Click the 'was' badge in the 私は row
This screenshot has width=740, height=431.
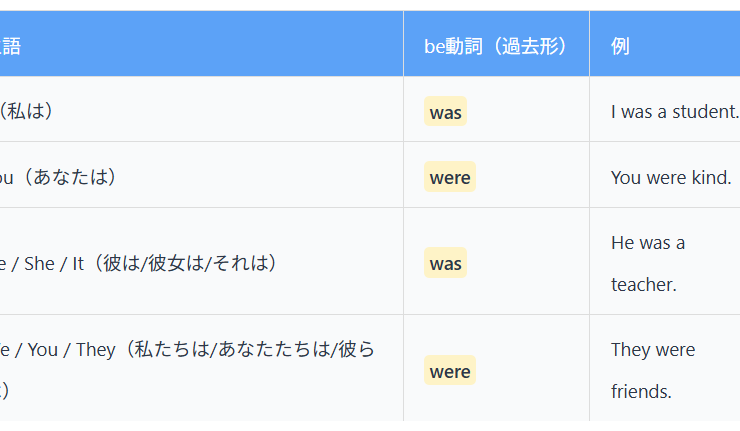(x=445, y=112)
